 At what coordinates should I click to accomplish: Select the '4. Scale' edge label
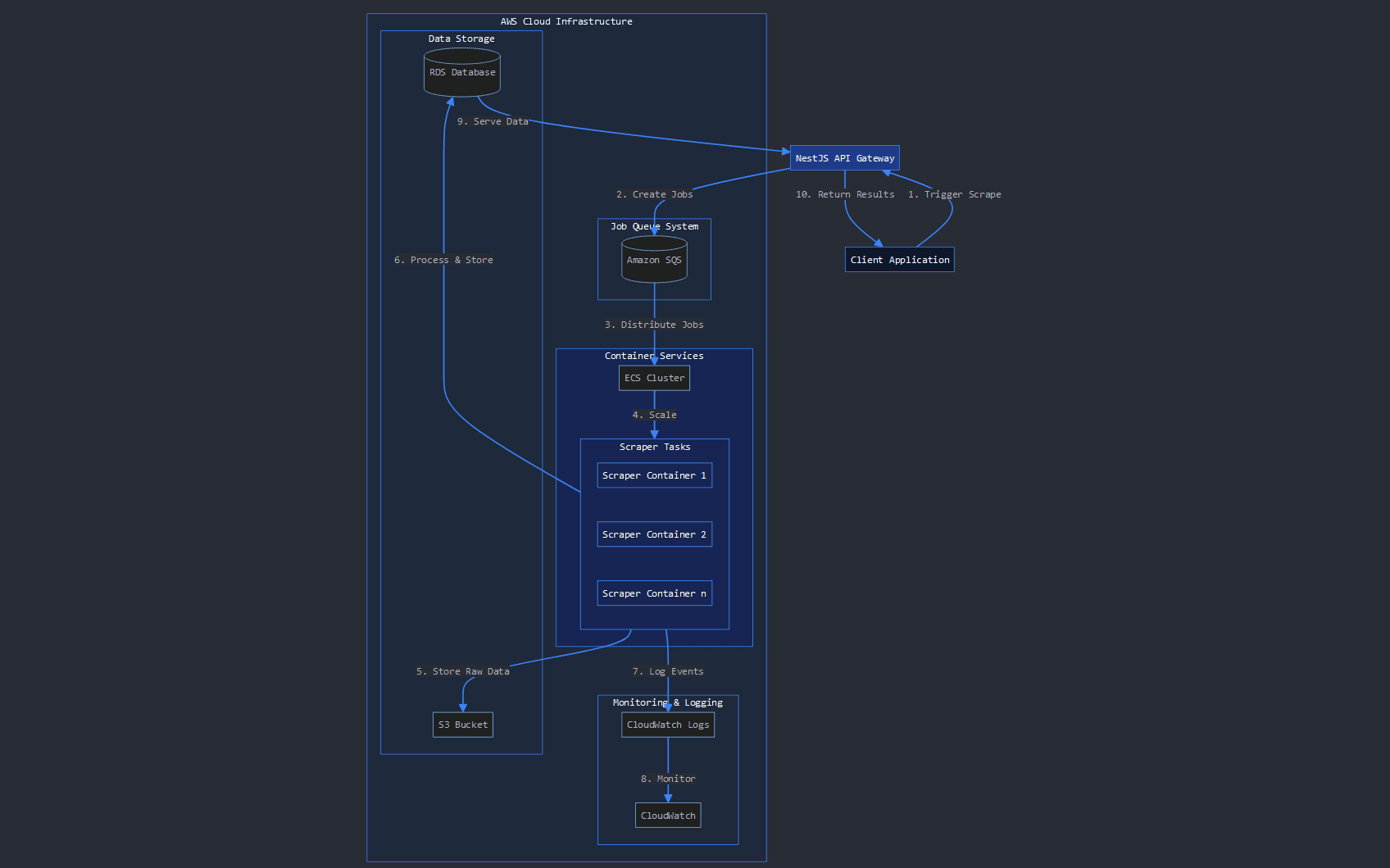654,415
